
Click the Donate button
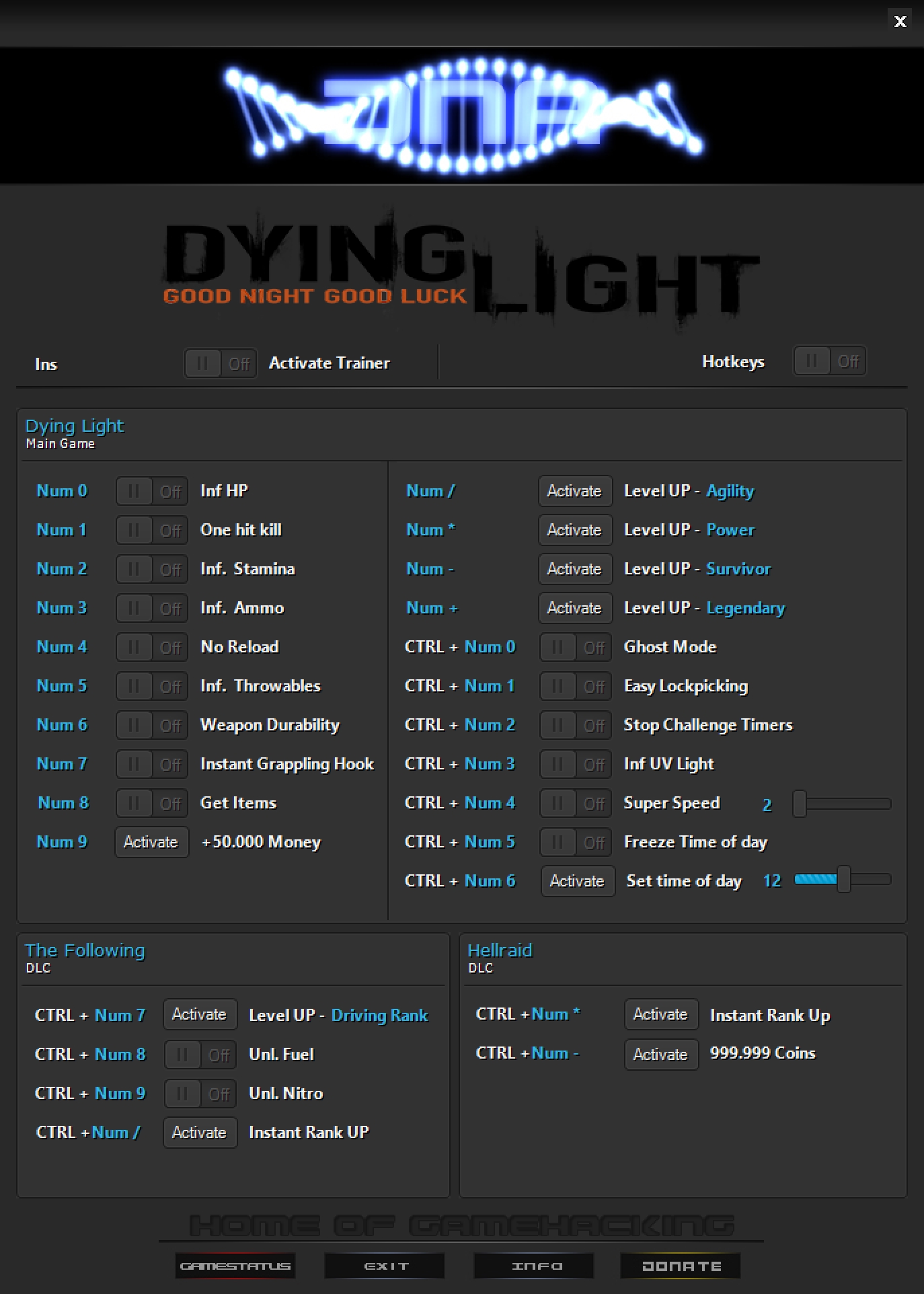(681, 1266)
